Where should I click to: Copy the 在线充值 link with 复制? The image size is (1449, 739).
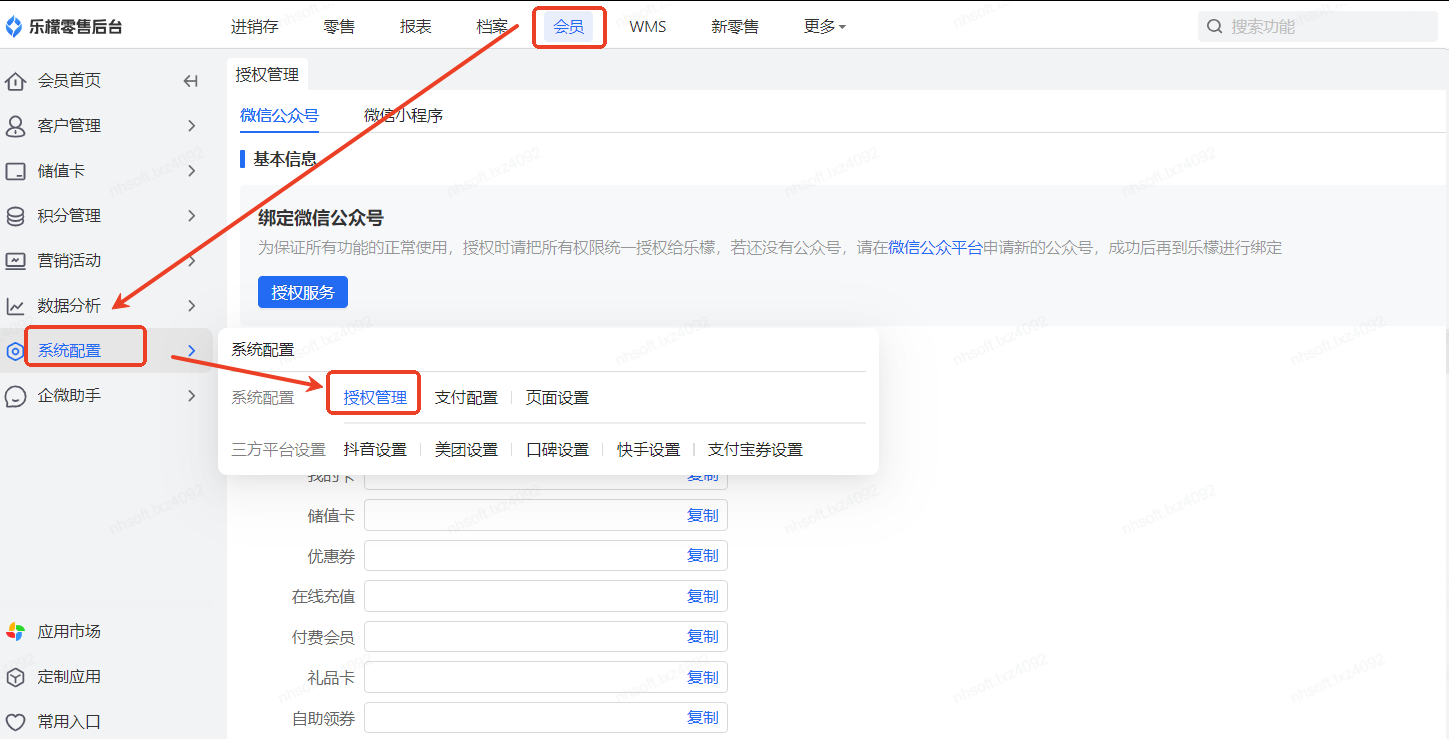[702, 596]
